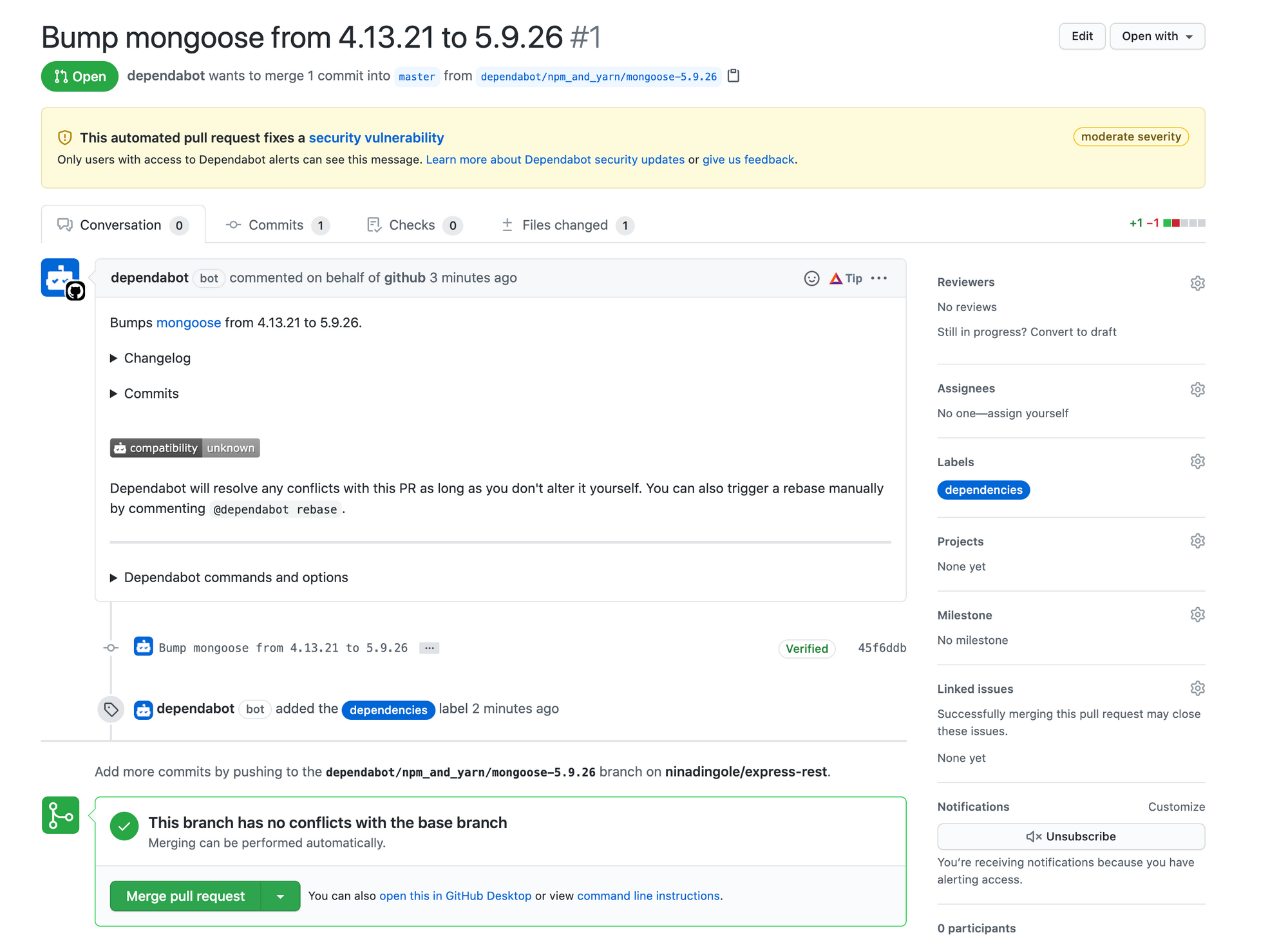This screenshot has width=1288, height=942.
Task: Expand commit message ellipsis button
Action: tap(429, 648)
